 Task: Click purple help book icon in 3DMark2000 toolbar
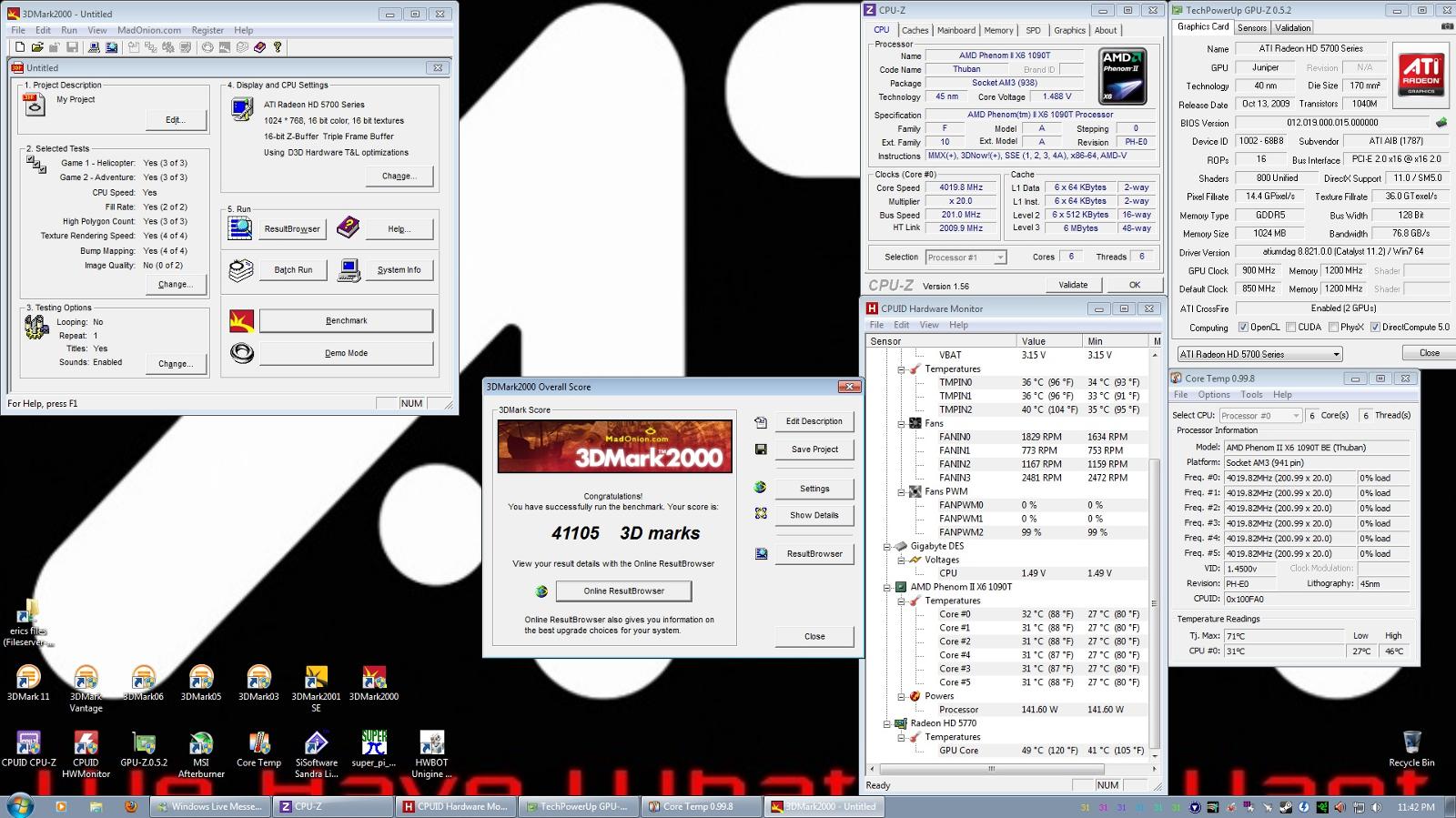(x=259, y=47)
